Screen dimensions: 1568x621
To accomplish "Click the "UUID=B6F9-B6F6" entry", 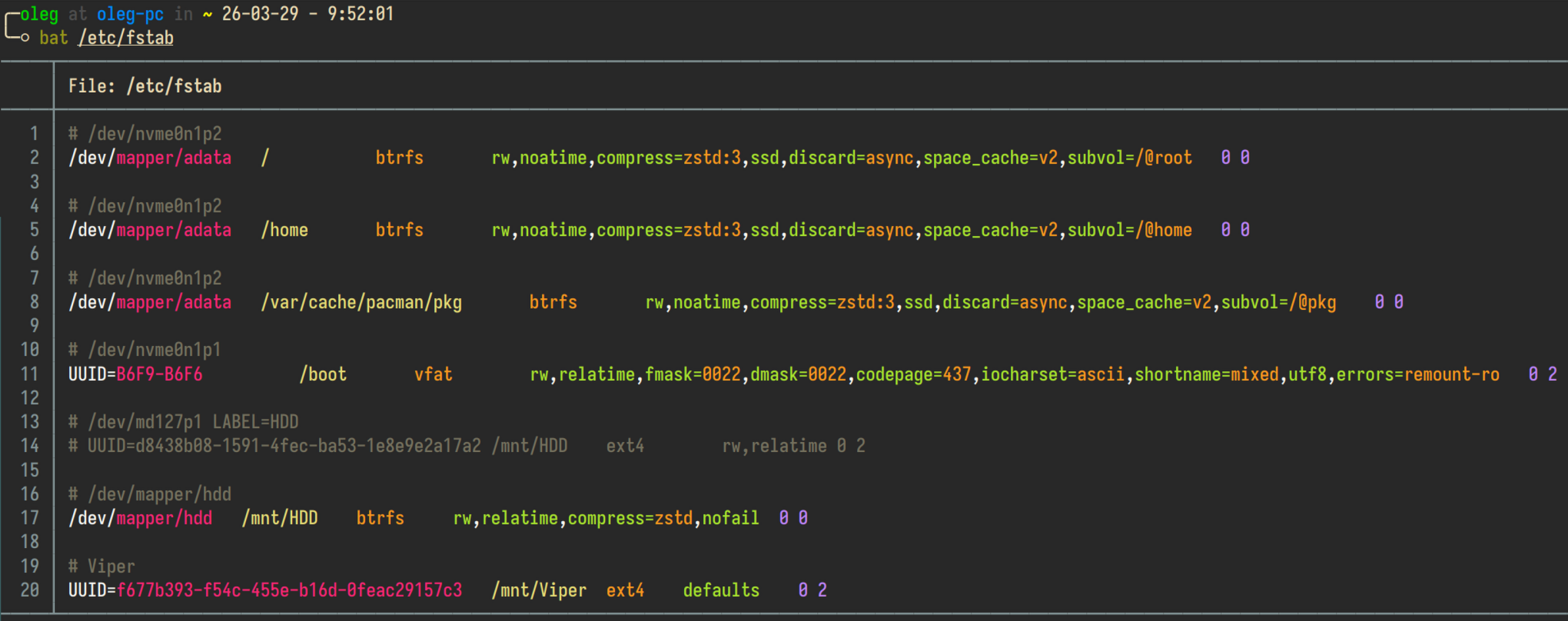I will click(x=135, y=374).
